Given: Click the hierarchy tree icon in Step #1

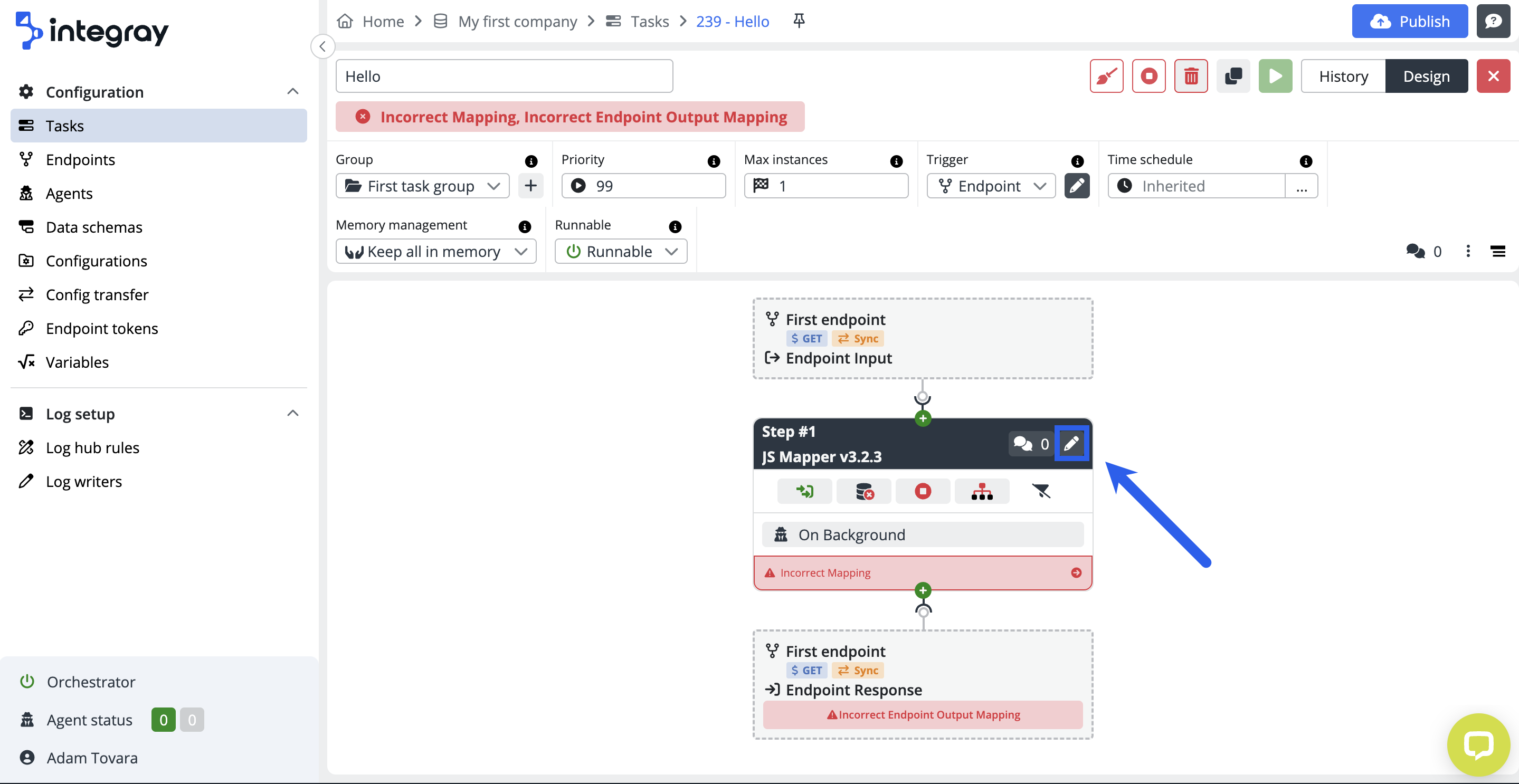Looking at the screenshot, I should [981, 491].
